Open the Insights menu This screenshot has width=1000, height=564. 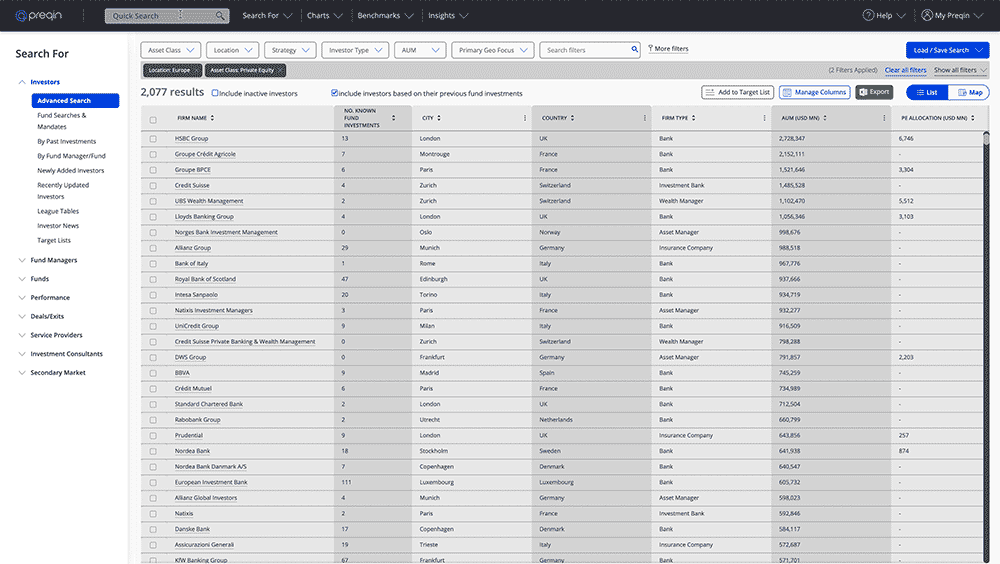[x=448, y=15]
